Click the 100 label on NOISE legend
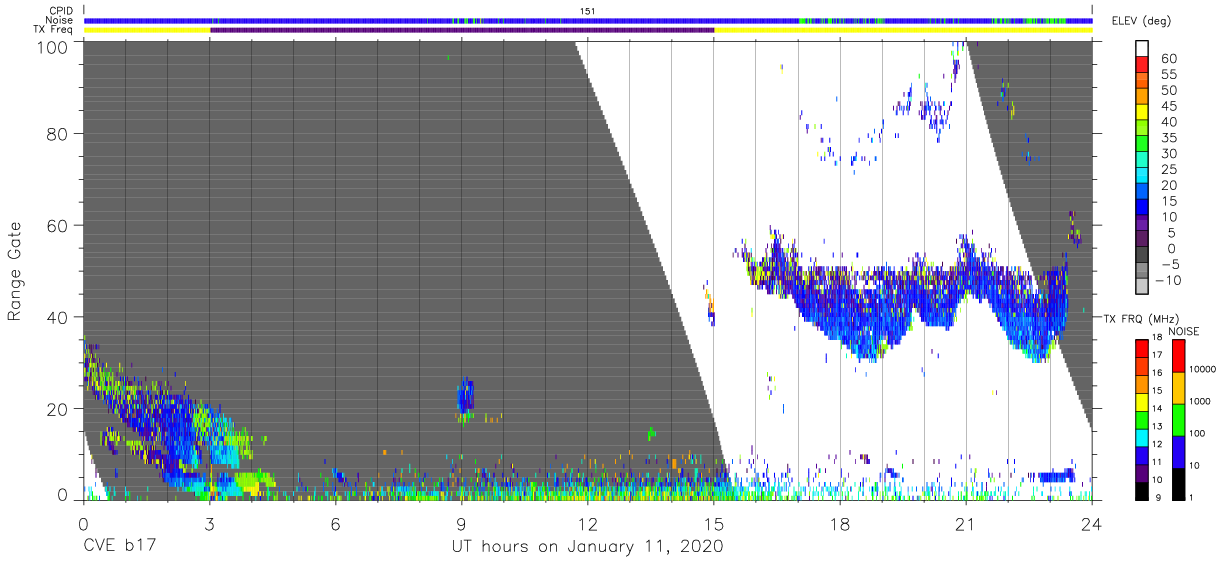 tap(1199, 434)
